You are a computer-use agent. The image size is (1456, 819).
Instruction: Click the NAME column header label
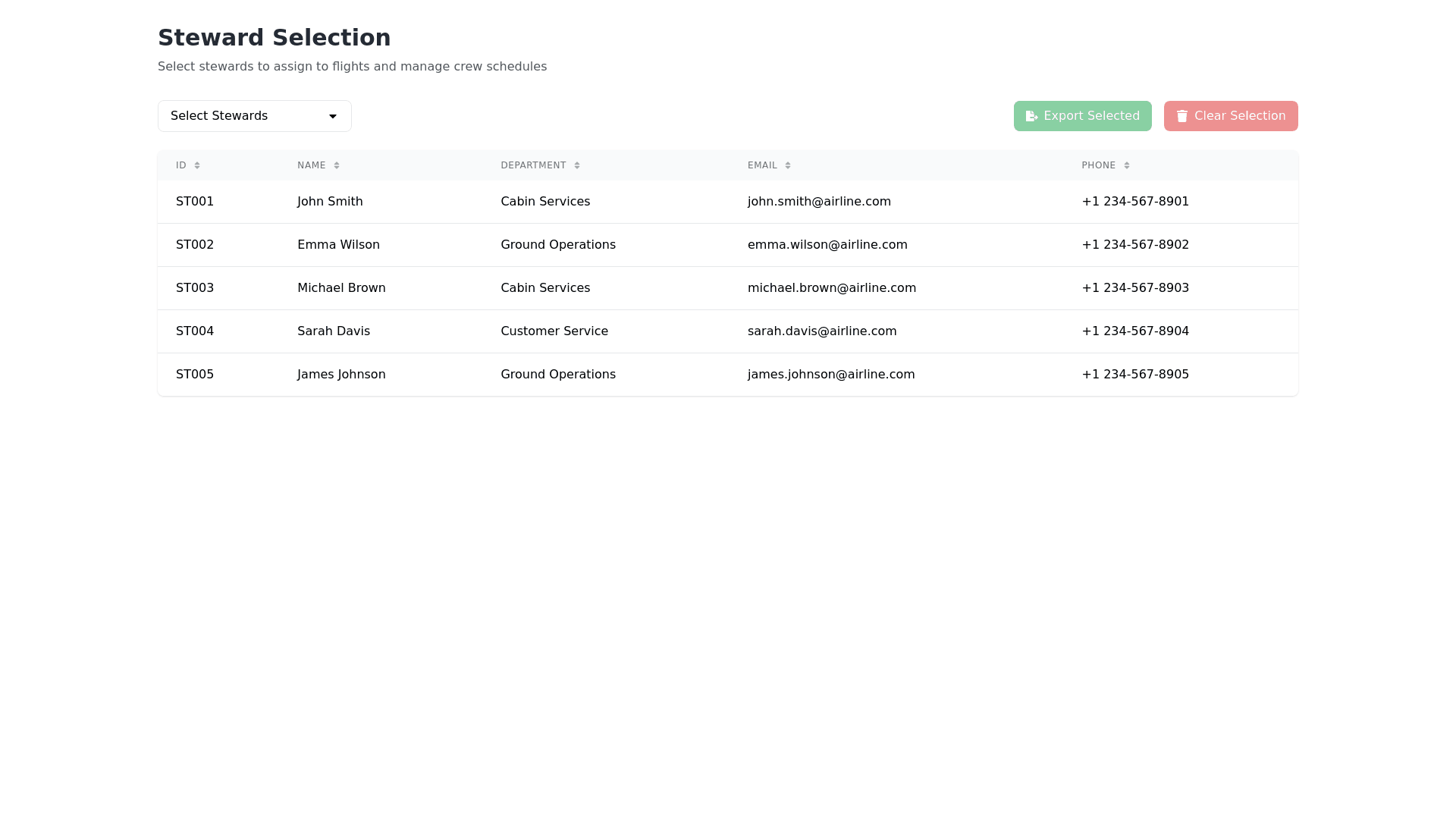coord(311,165)
